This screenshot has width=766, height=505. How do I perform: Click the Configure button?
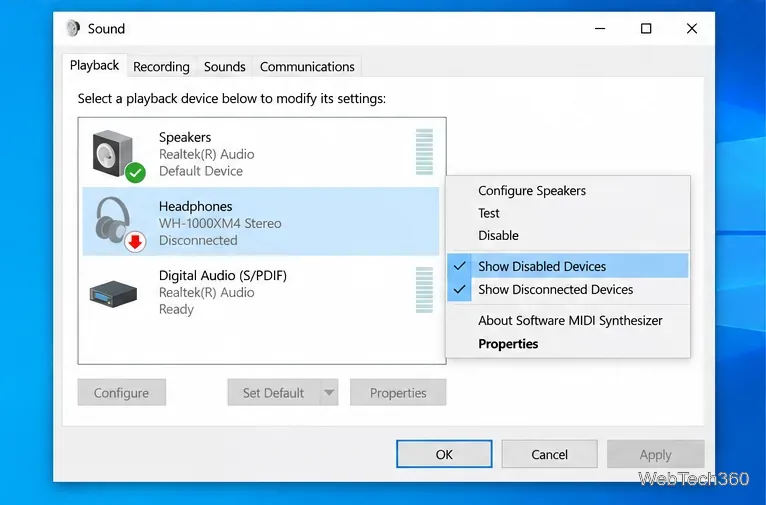(x=122, y=393)
